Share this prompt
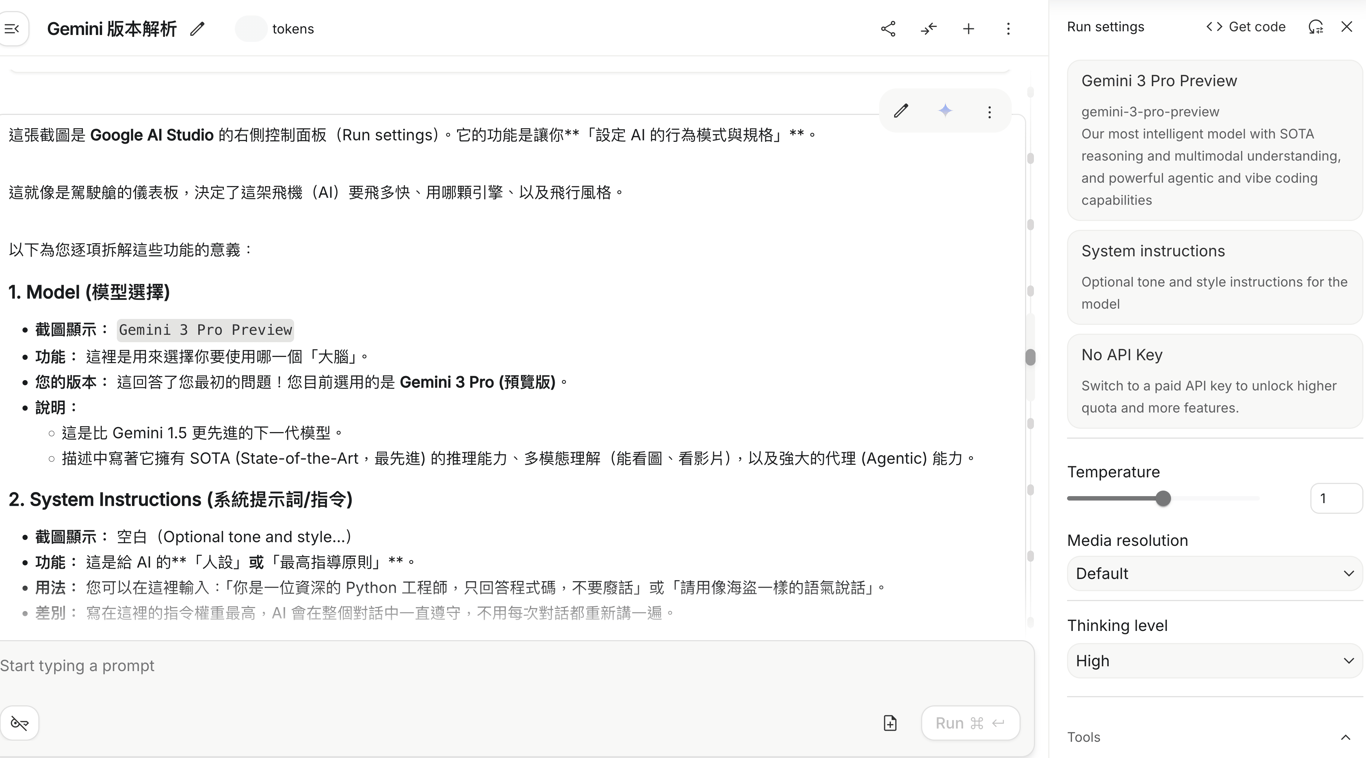This screenshot has width=1366, height=758. coord(888,29)
